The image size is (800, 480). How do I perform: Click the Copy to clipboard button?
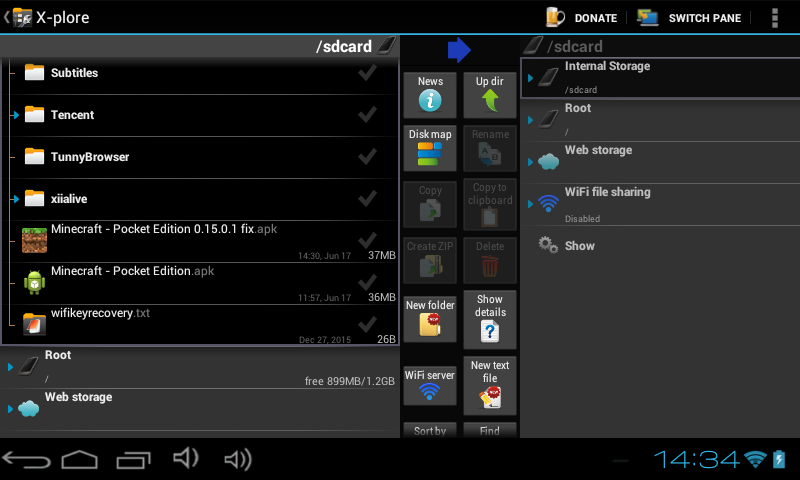click(490, 204)
